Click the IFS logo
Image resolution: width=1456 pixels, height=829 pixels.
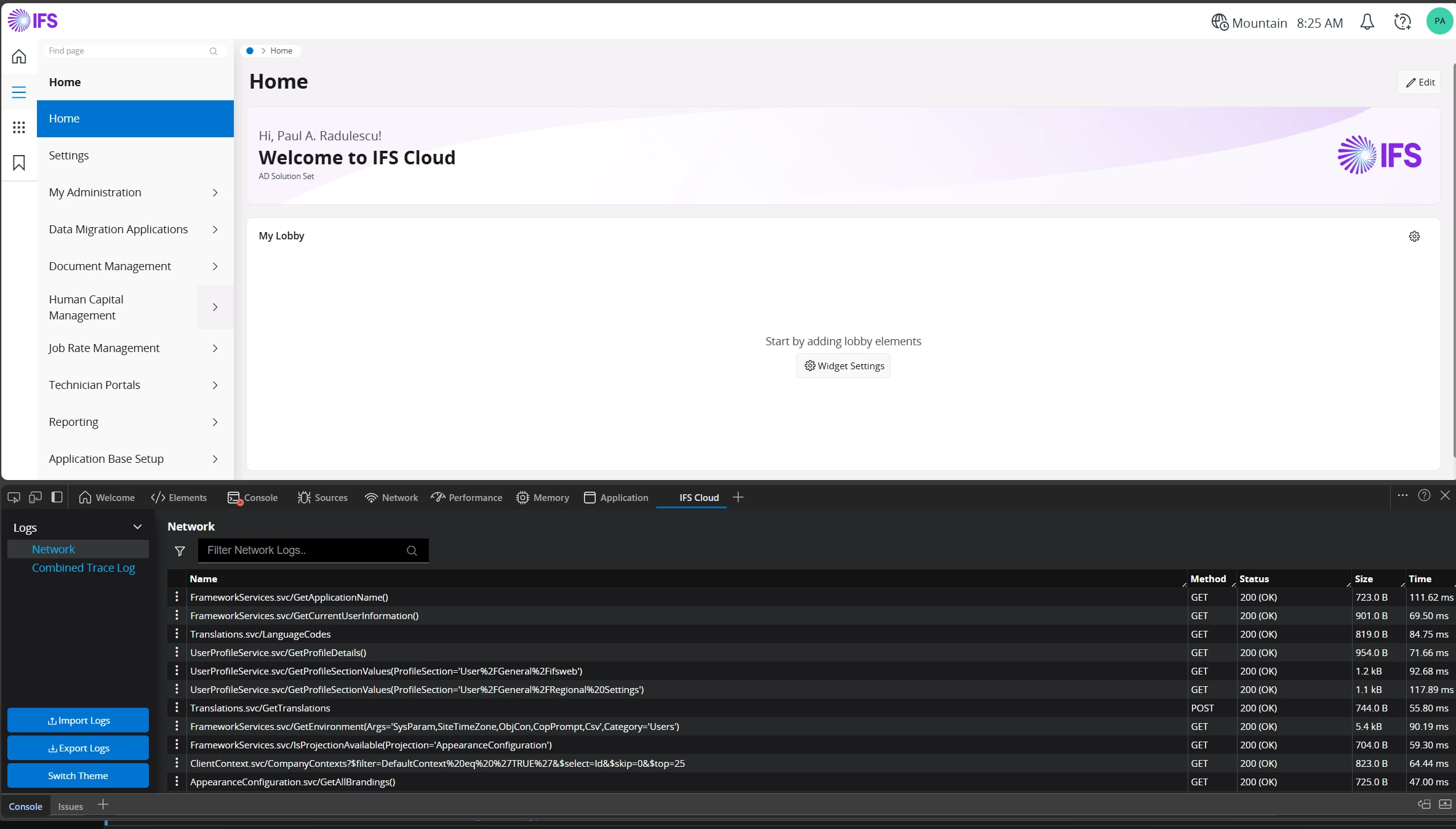[32, 20]
